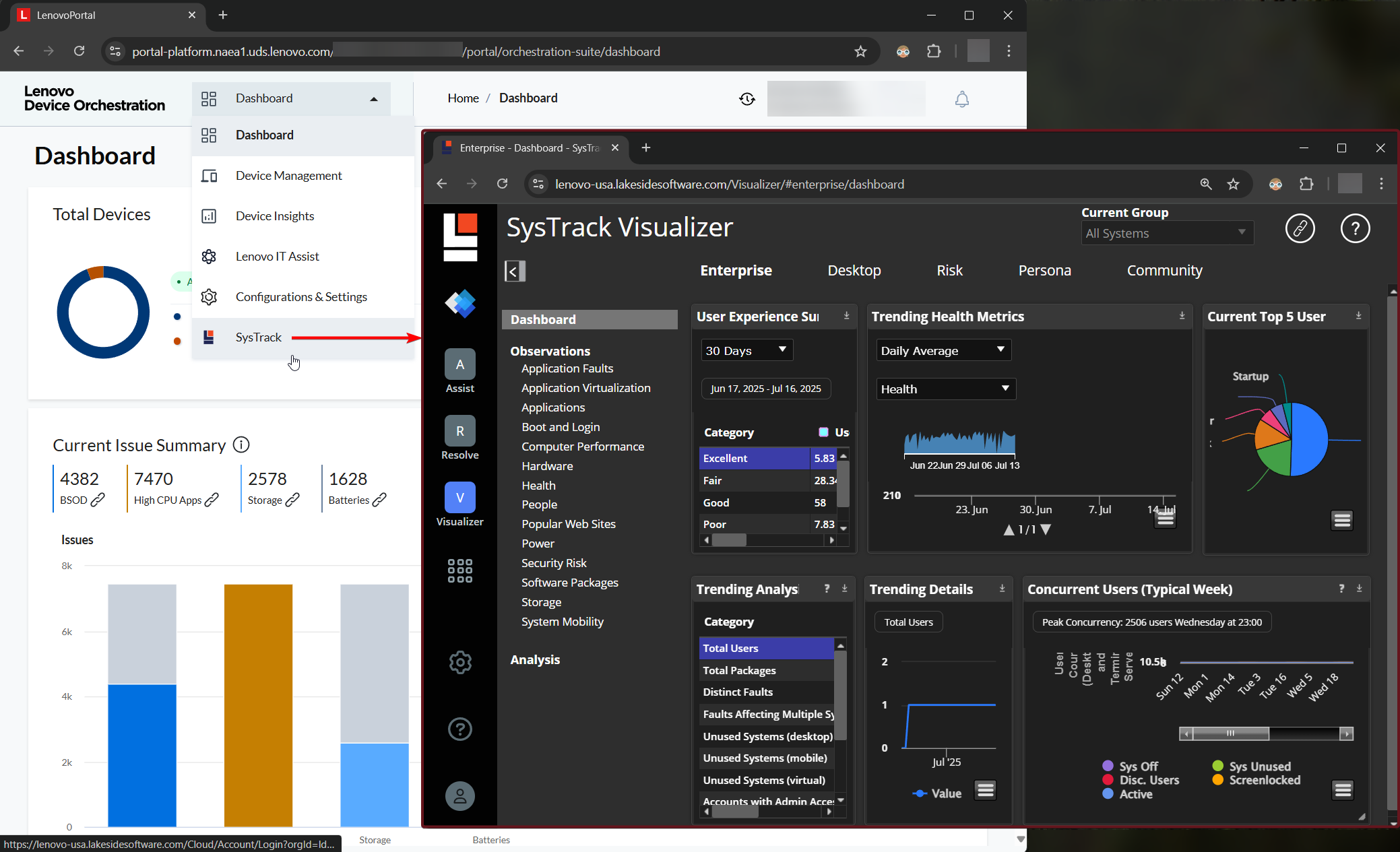The height and width of the screenshot is (852, 1400).
Task: Click the history clock icon in Lenovo portal header
Action: point(747,99)
